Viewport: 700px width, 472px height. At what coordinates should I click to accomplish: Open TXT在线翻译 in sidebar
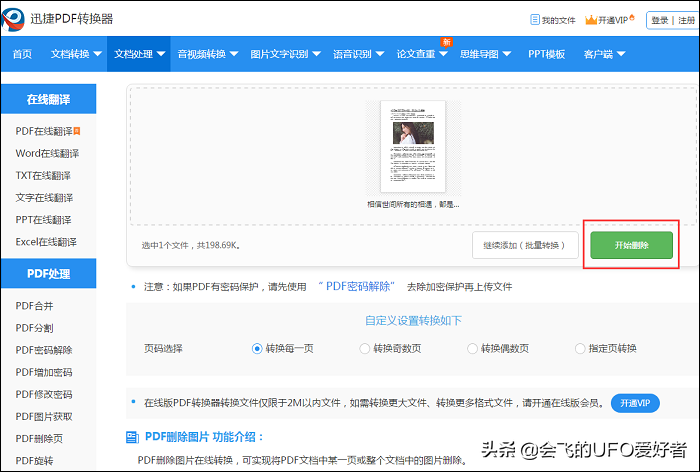(43, 175)
